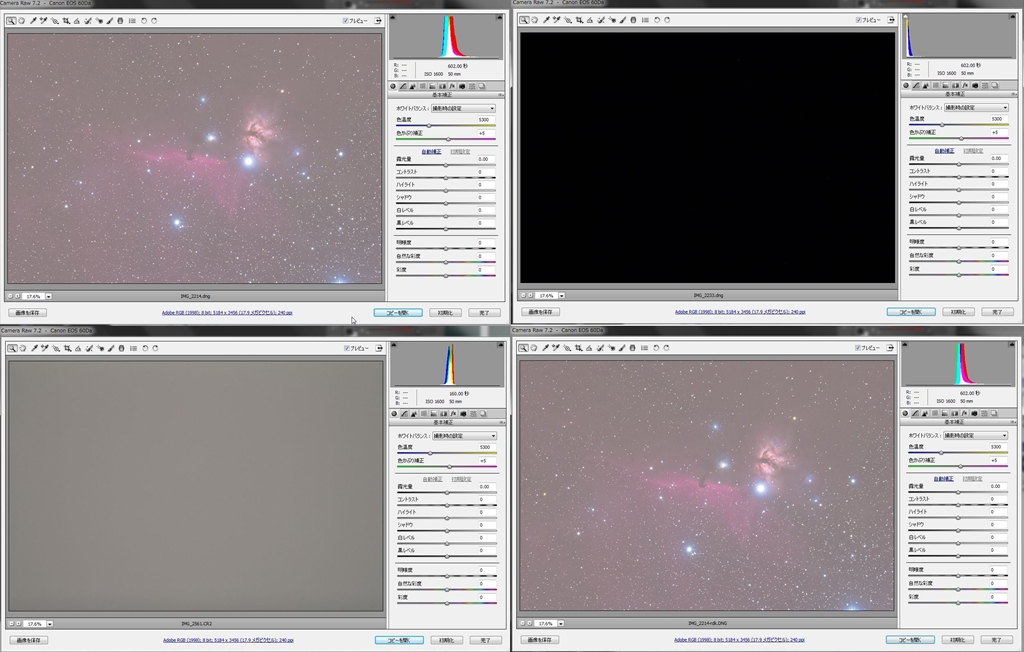Expand ホワイトバランス dropdown in IMG_2214+d8.DNG window
The height and width of the screenshot is (652, 1024).
pyautogui.click(x=975, y=436)
